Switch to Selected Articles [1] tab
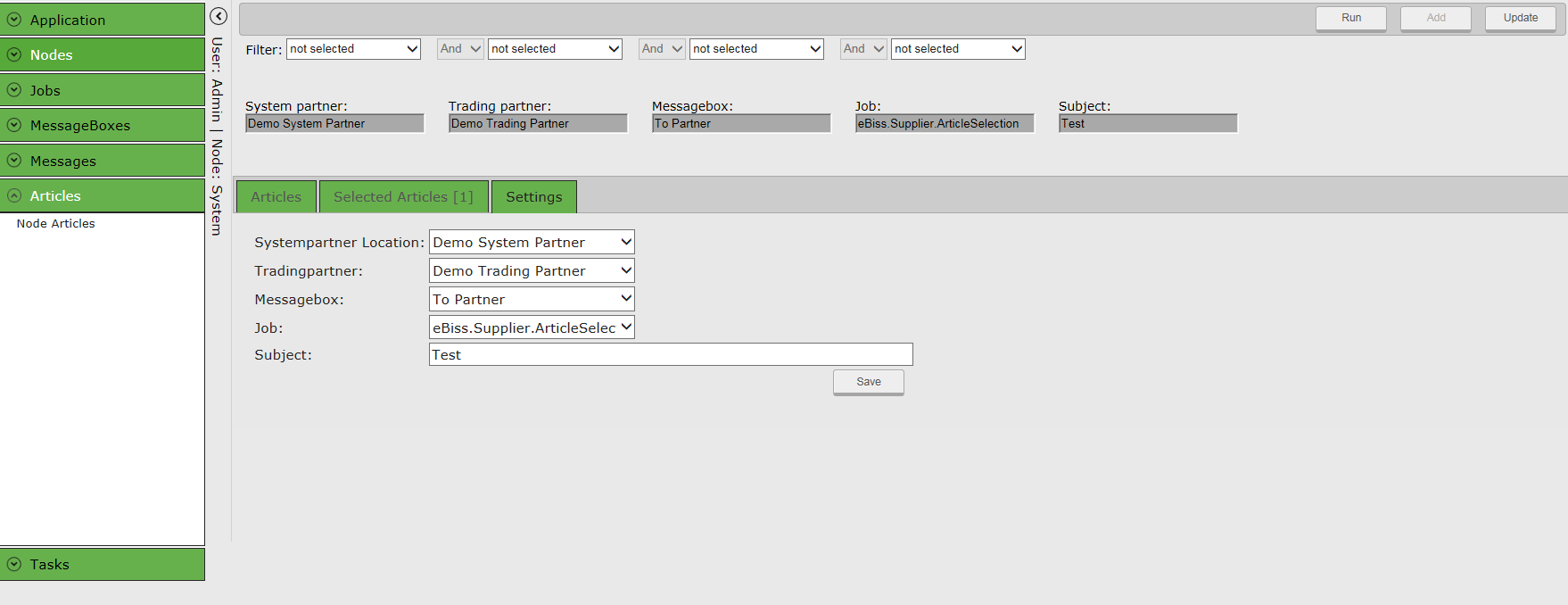This screenshot has width=1568, height=605. pos(403,197)
